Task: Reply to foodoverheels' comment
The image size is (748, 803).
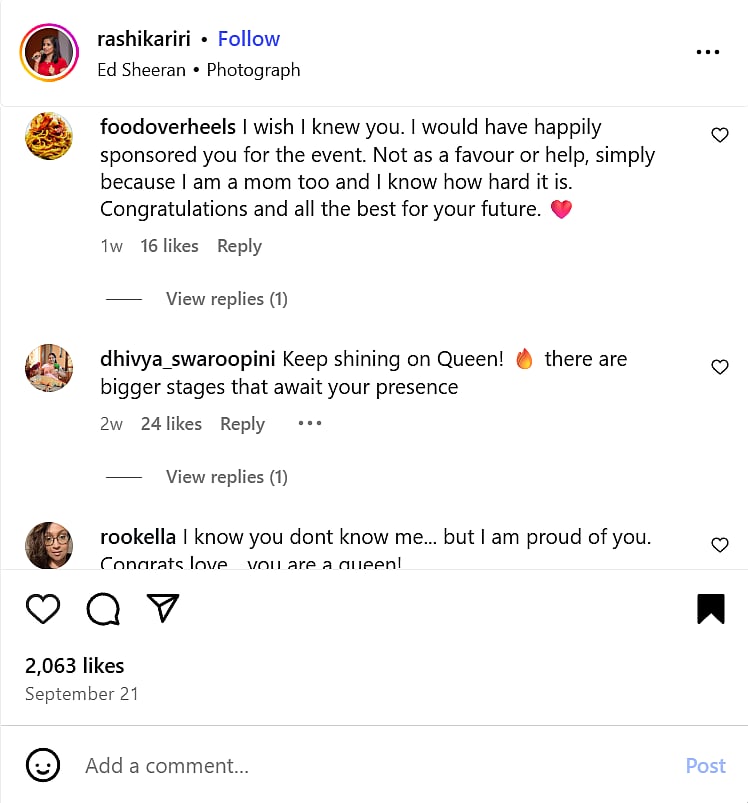Action: pos(239,246)
